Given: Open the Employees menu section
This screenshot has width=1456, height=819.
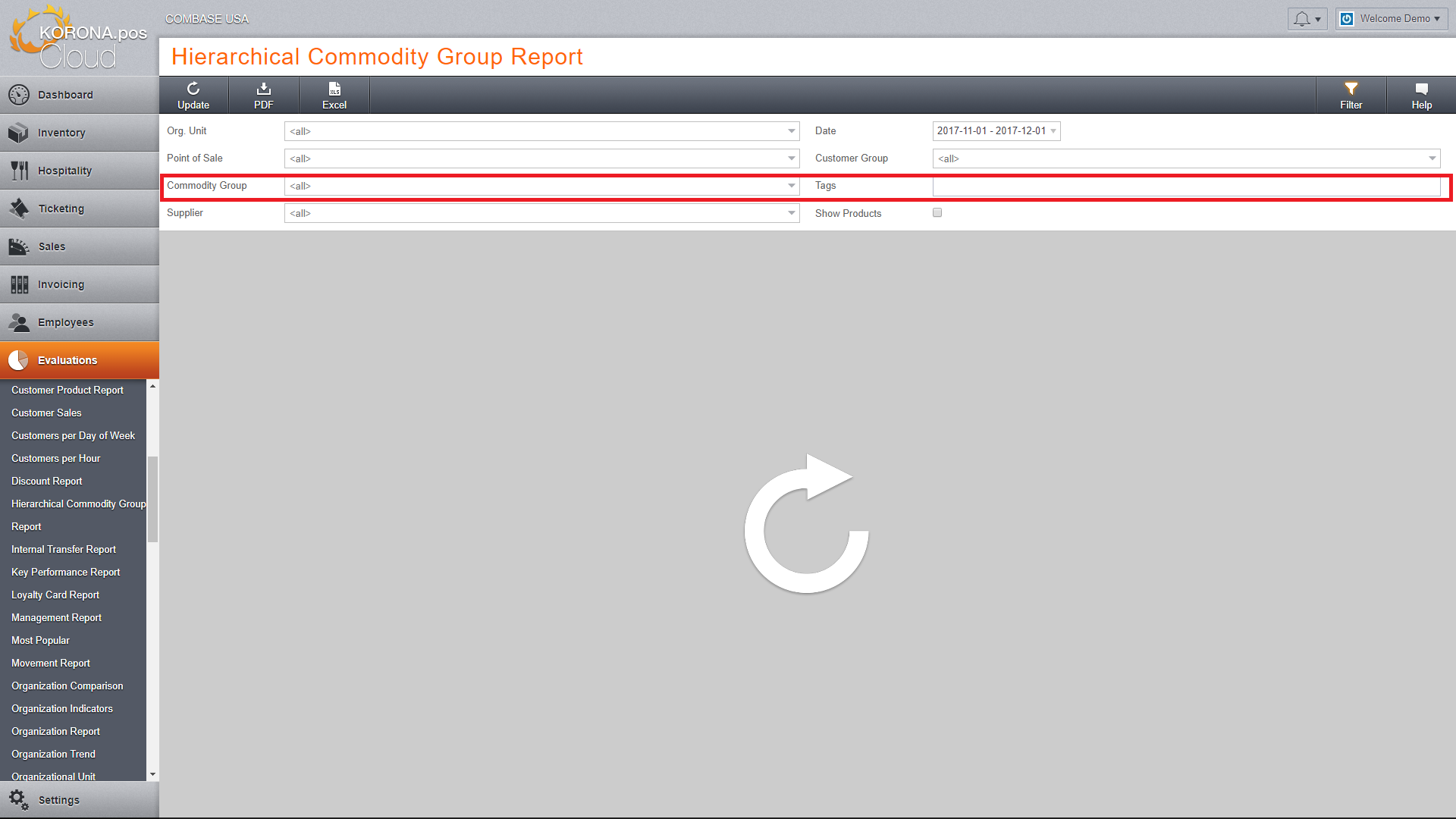Looking at the screenshot, I should click(x=80, y=322).
